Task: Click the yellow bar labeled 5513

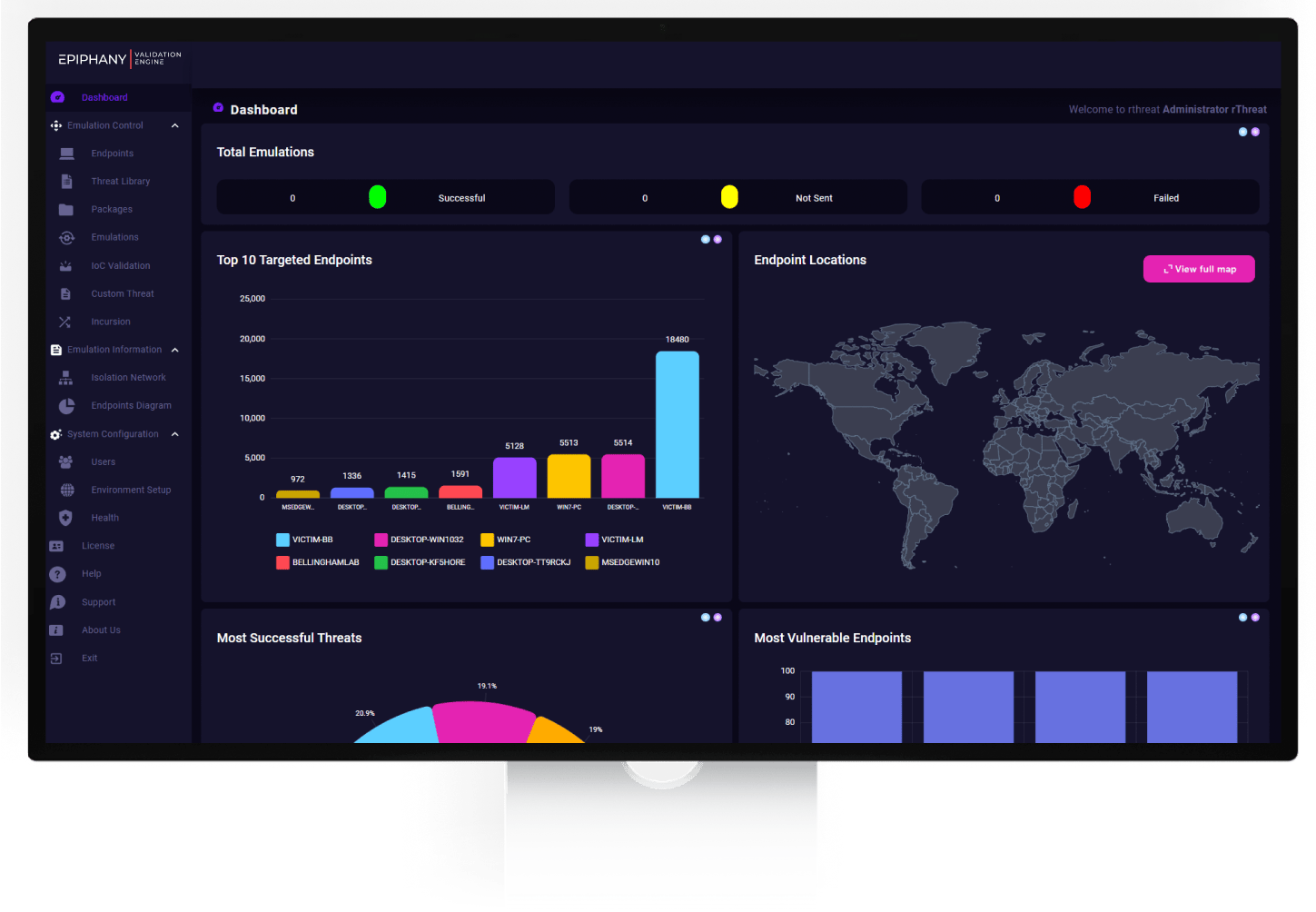Action: pyautogui.click(x=569, y=476)
